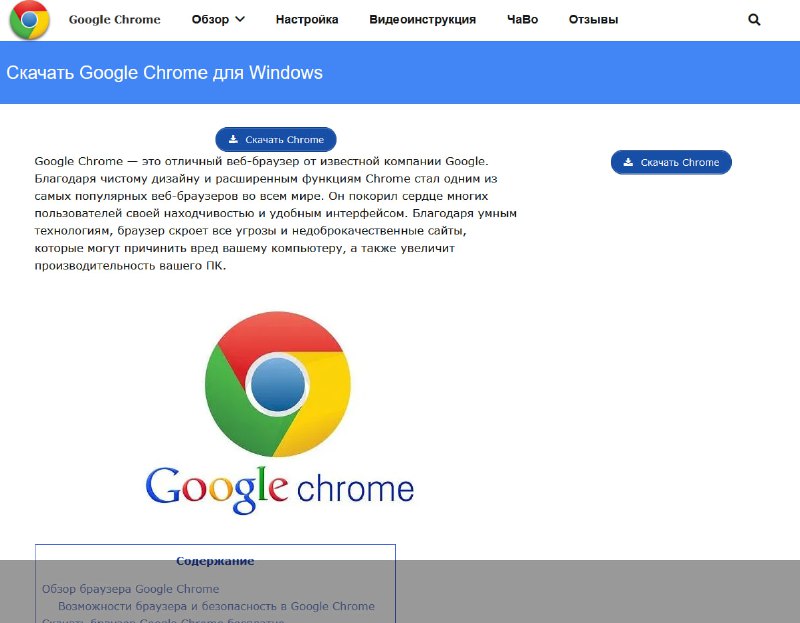Image resolution: width=800 pixels, height=623 pixels.
Task: Open the ЧаВо section
Action: click(x=522, y=20)
